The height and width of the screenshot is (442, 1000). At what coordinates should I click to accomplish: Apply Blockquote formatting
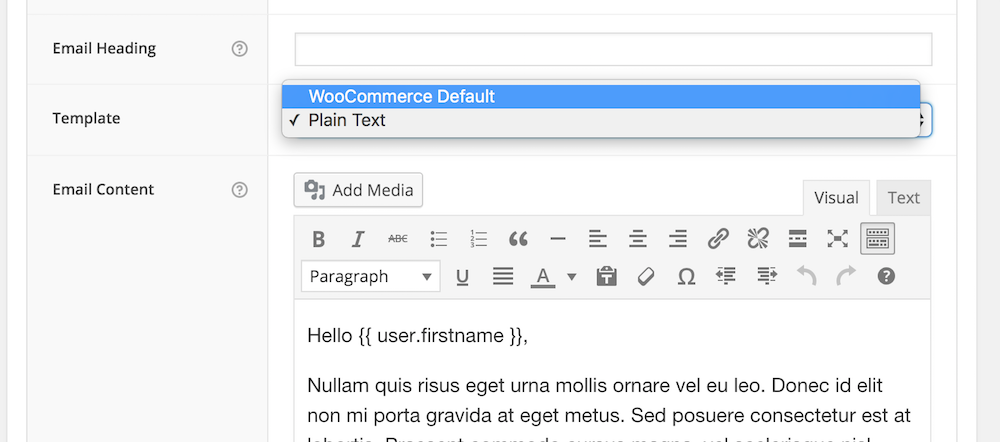point(518,239)
